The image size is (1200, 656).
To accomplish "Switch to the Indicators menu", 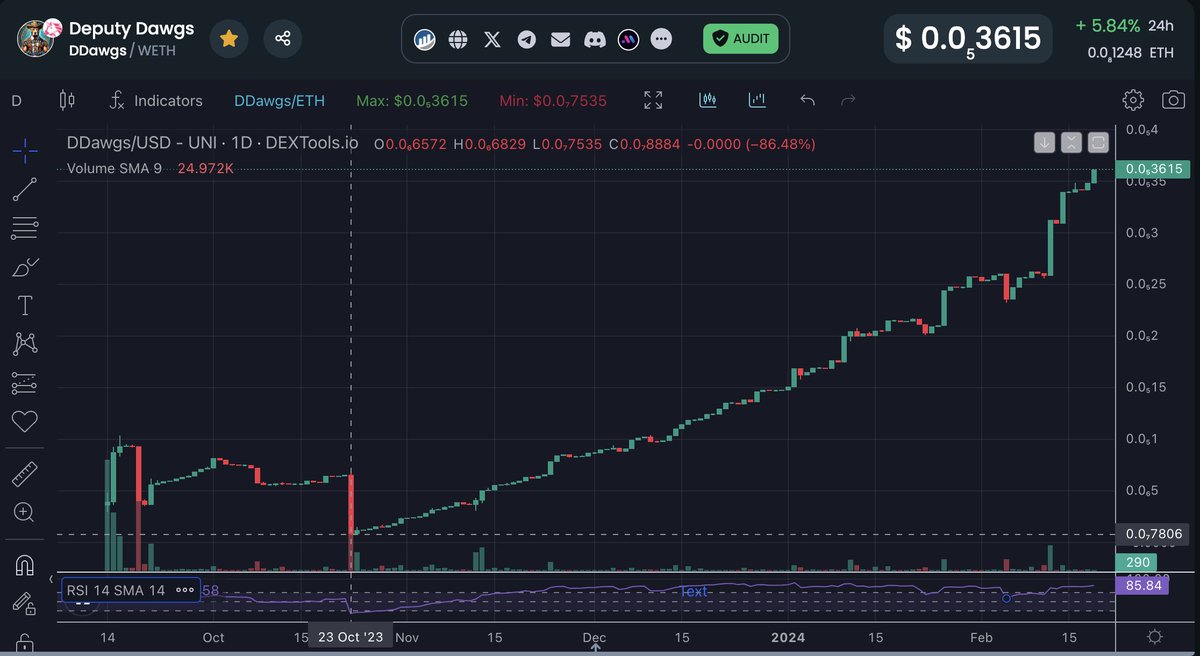I will coord(156,100).
